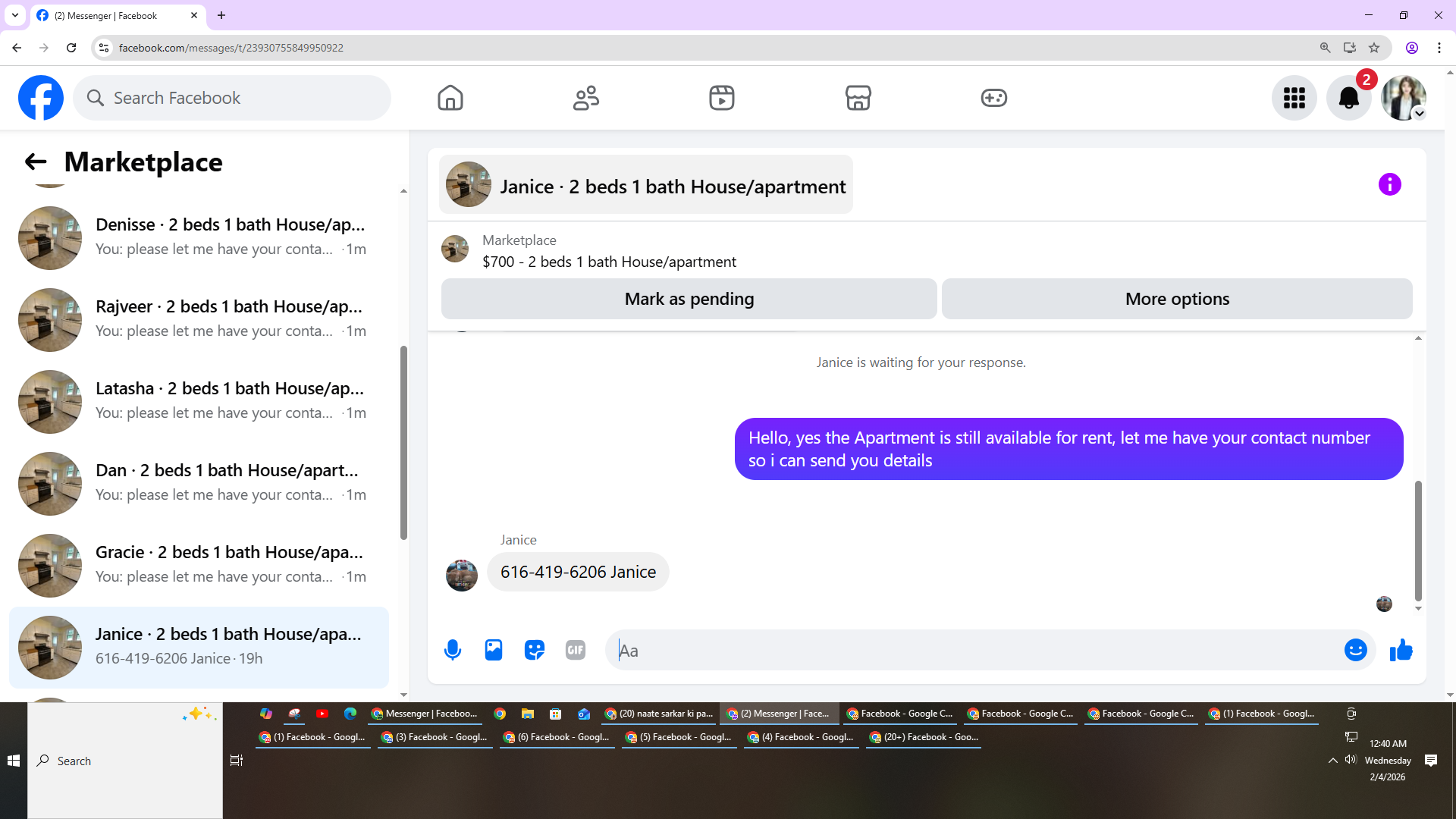Attach a photo using the image icon
The width and height of the screenshot is (1456, 819).
click(x=494, y=650)
